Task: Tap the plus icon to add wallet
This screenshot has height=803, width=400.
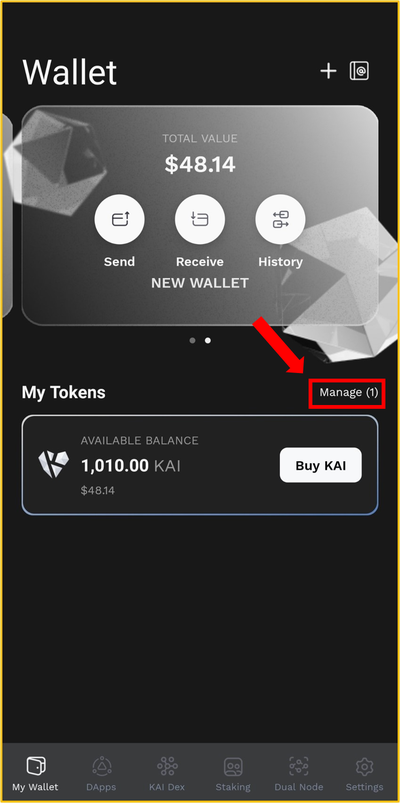Action: click(x=328, y=71)
